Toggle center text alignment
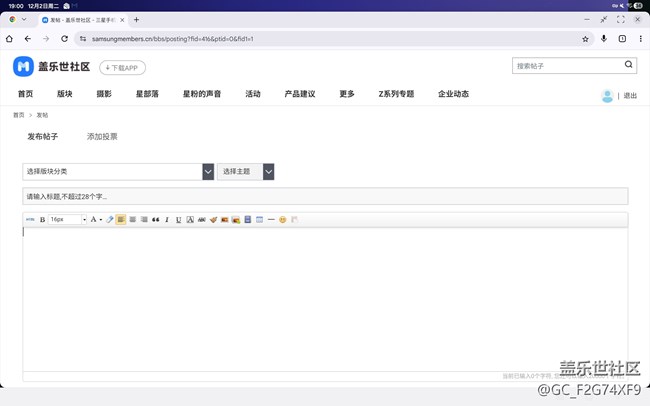This screenshot has width=650, height=406. point(133,219)
